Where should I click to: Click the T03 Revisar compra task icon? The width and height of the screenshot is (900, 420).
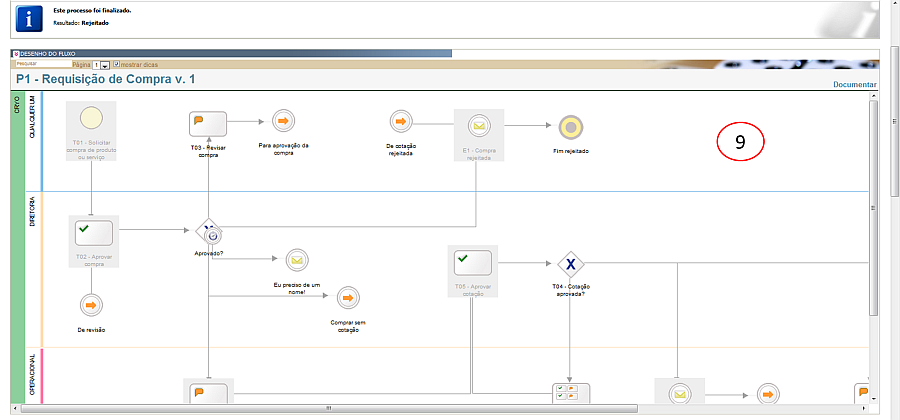(x=208, y=124)
